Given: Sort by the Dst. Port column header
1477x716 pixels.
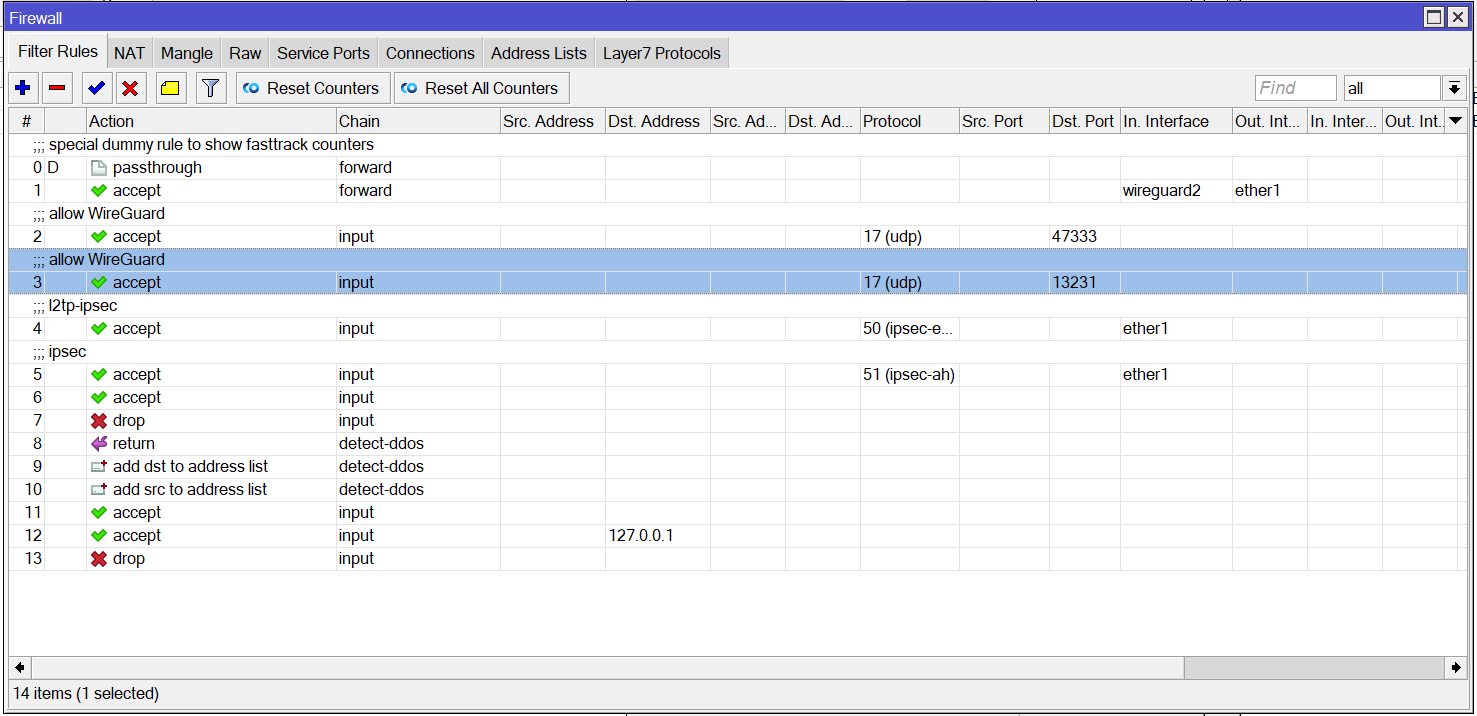Looking at the screenshot, I should (x=1084, y=121).
